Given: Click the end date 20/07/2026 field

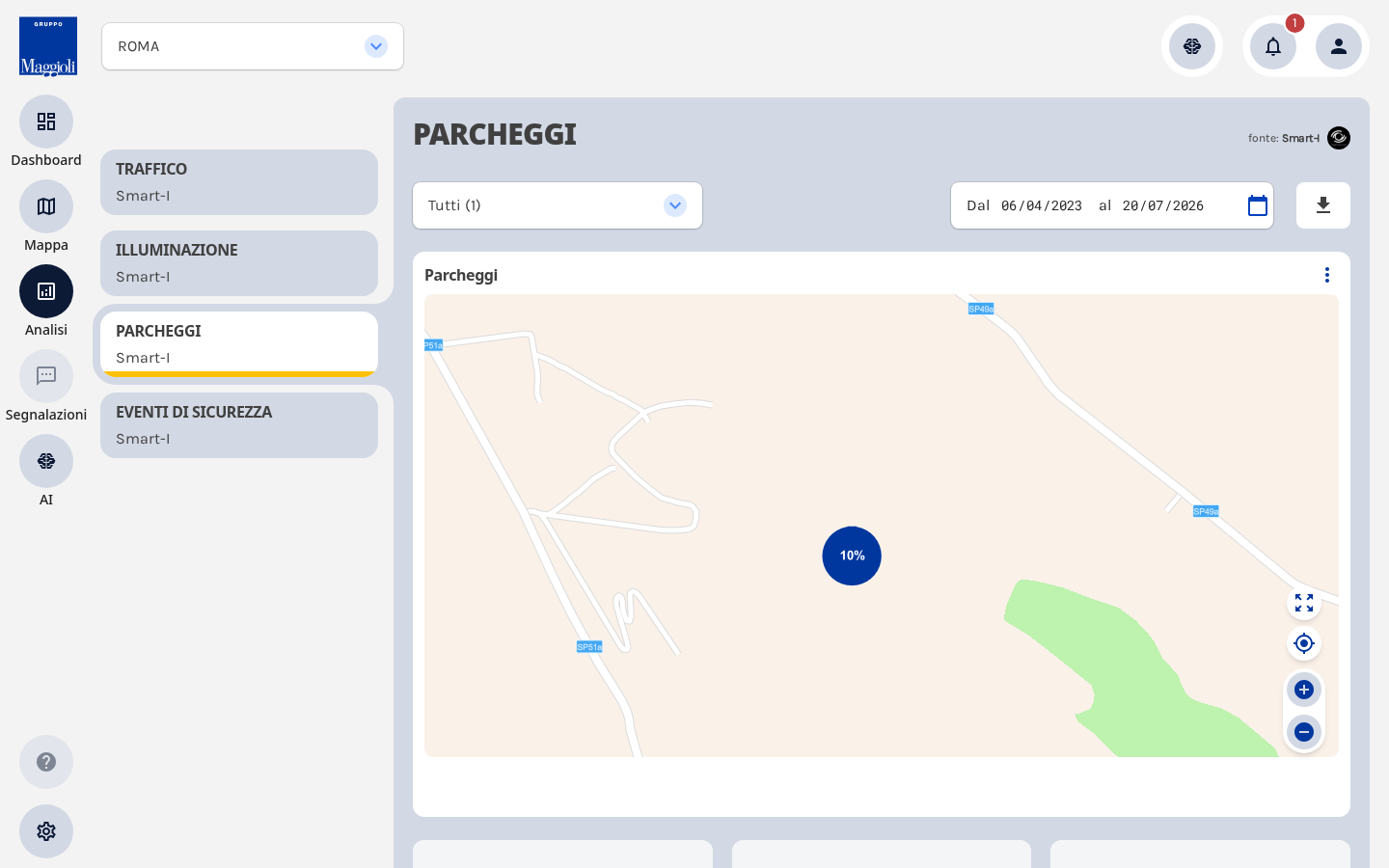Looking at the screenshot, I should 1163,205.
